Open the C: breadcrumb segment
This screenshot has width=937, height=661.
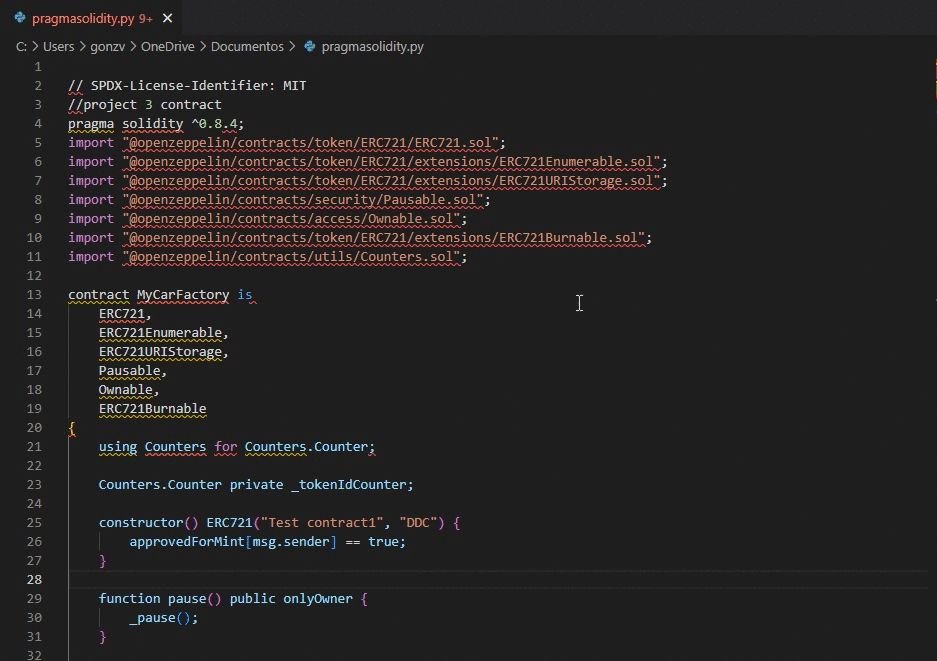21,47
